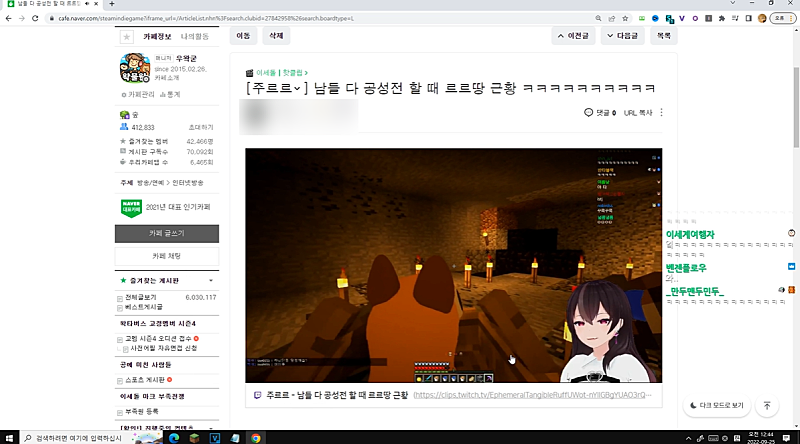
Task: Open the zoom magnifier icon in address bar
Action: coord(598,18)
